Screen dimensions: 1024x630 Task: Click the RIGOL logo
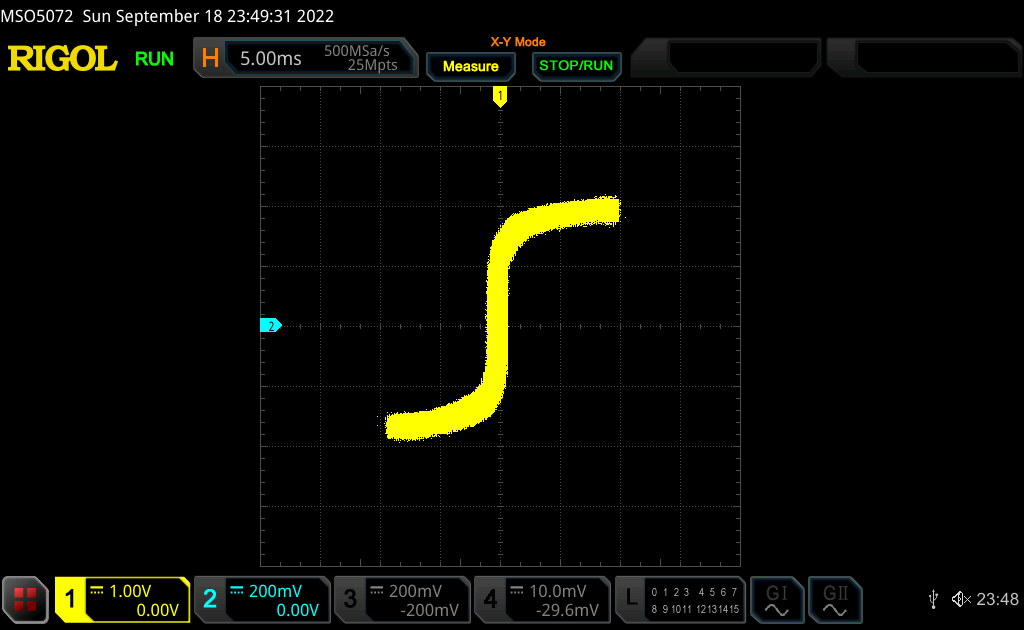tap(62, 59)
